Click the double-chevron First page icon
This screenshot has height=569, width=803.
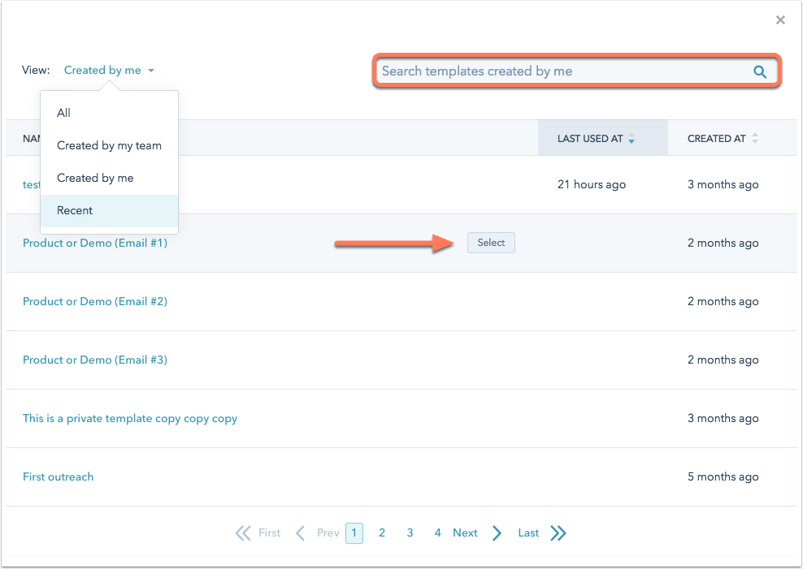(243, 533)
